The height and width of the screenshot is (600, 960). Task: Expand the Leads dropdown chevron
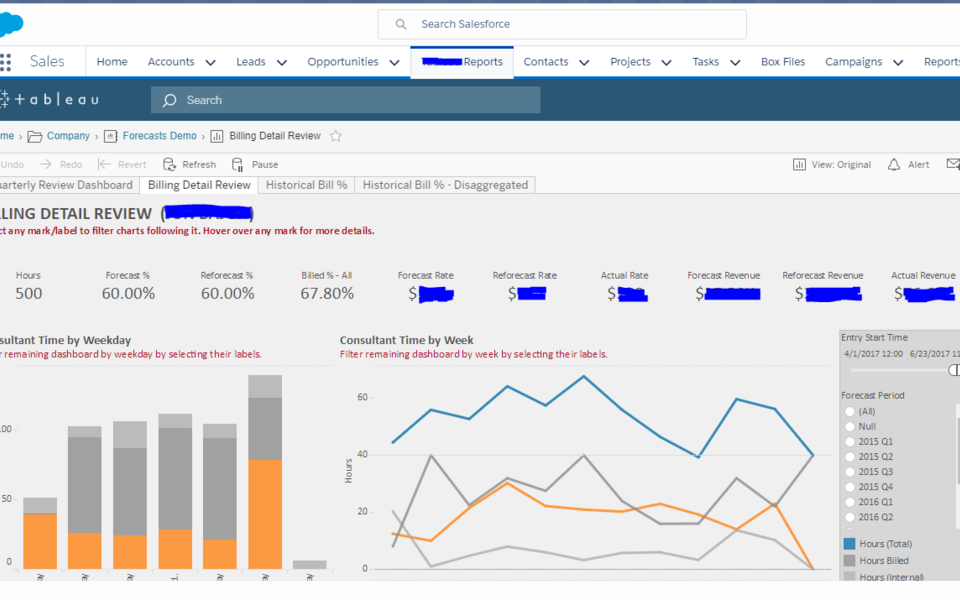coord(282,62)
